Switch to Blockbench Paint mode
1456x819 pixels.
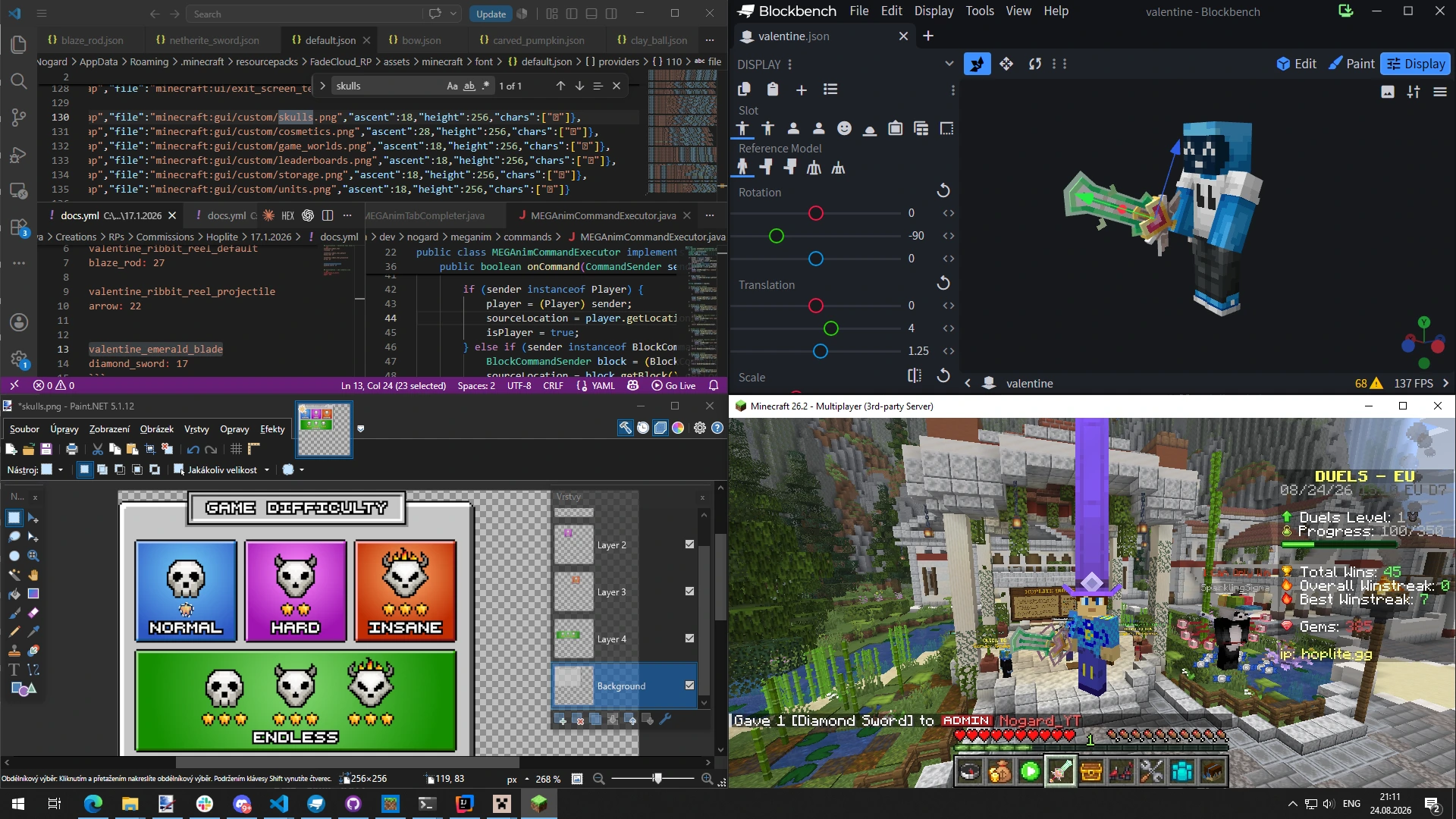(1351, 64)
